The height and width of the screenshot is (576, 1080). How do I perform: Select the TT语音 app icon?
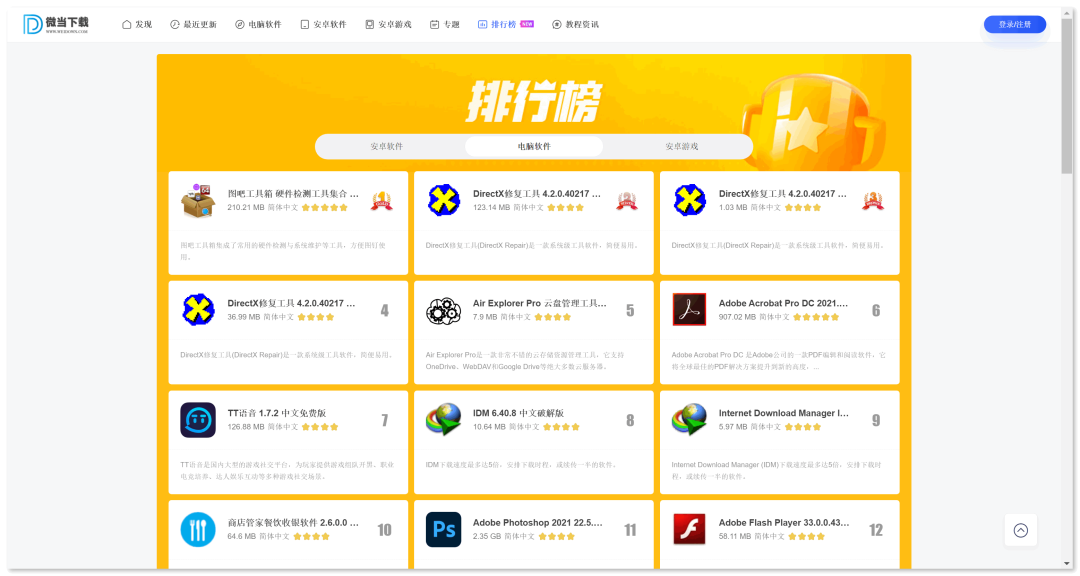click(197, 419)
